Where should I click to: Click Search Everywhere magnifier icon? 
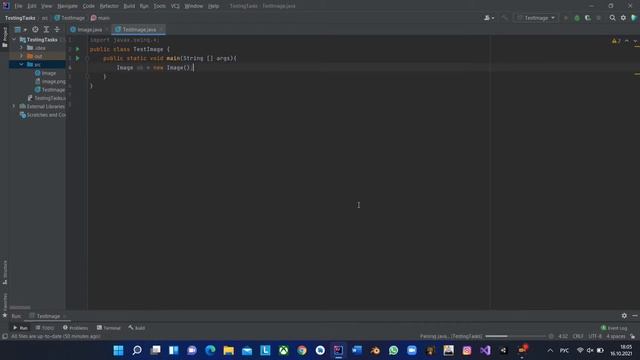[612, 18]
